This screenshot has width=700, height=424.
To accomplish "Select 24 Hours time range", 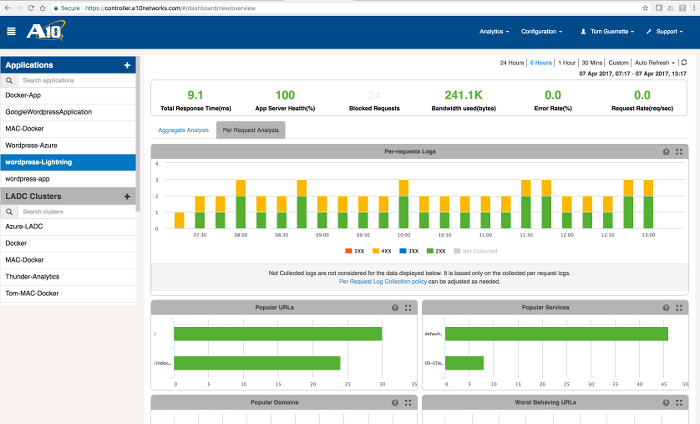I will (512, 63).
